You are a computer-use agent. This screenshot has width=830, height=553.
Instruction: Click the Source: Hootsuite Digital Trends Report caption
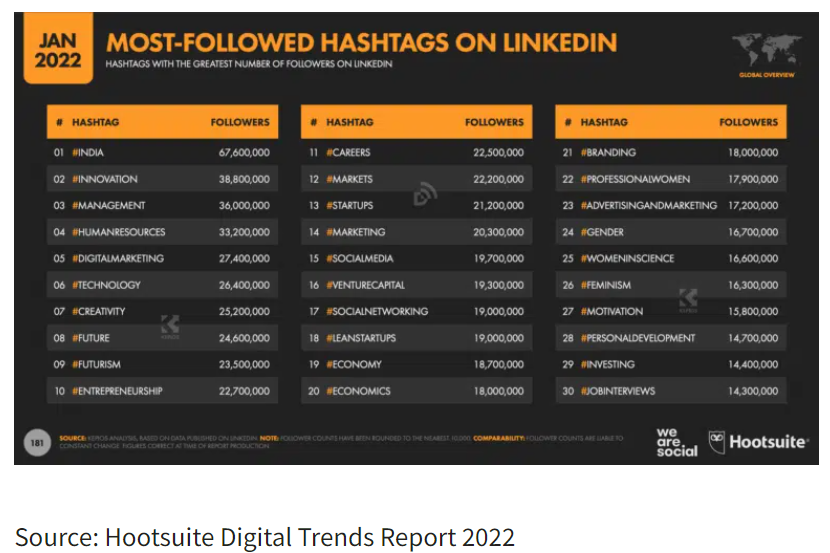point(265,537)
